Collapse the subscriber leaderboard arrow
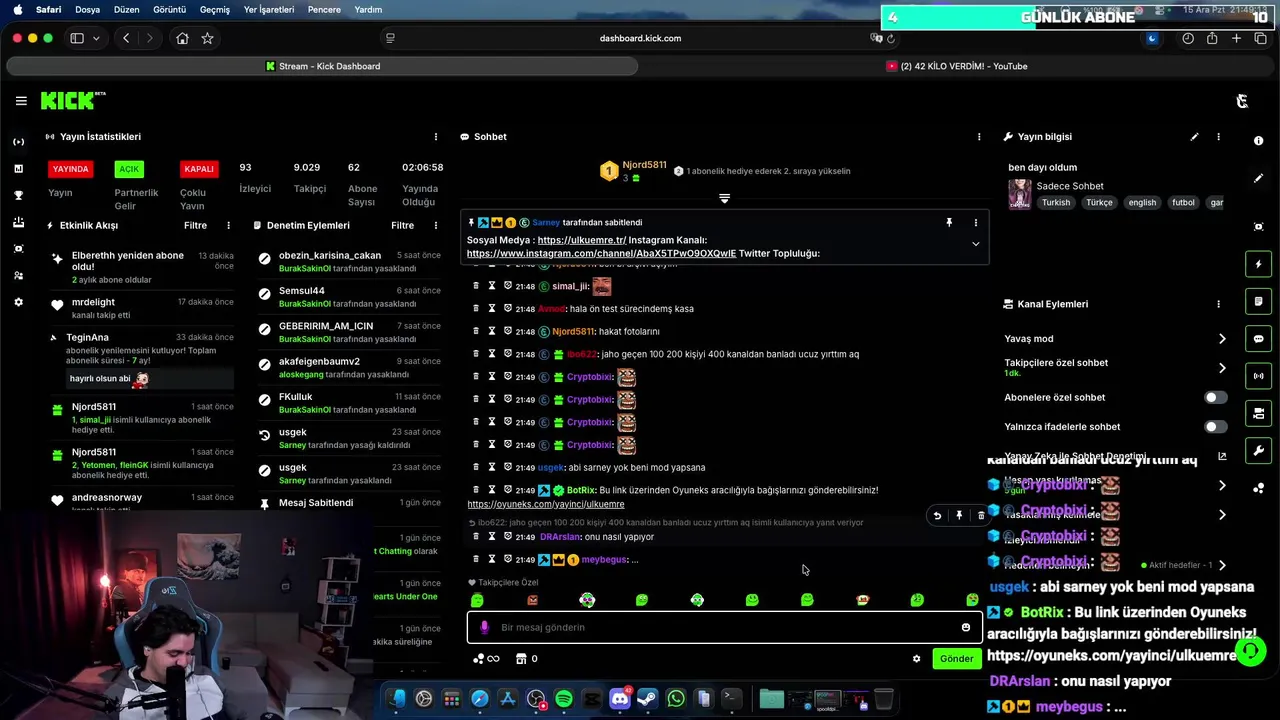Screen dimensions: 1280x720 point(724,199)
